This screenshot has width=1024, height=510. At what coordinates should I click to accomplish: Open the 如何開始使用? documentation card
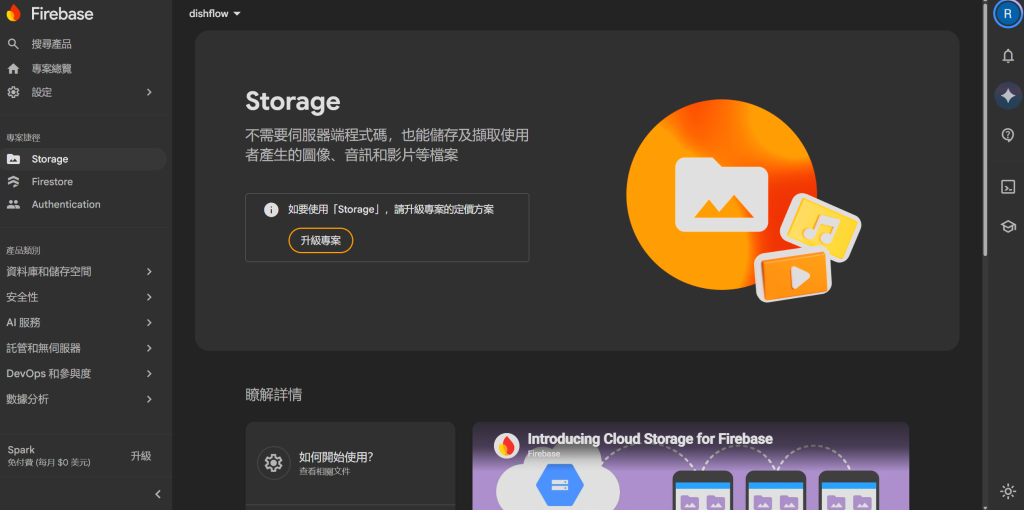pos(350,463)
